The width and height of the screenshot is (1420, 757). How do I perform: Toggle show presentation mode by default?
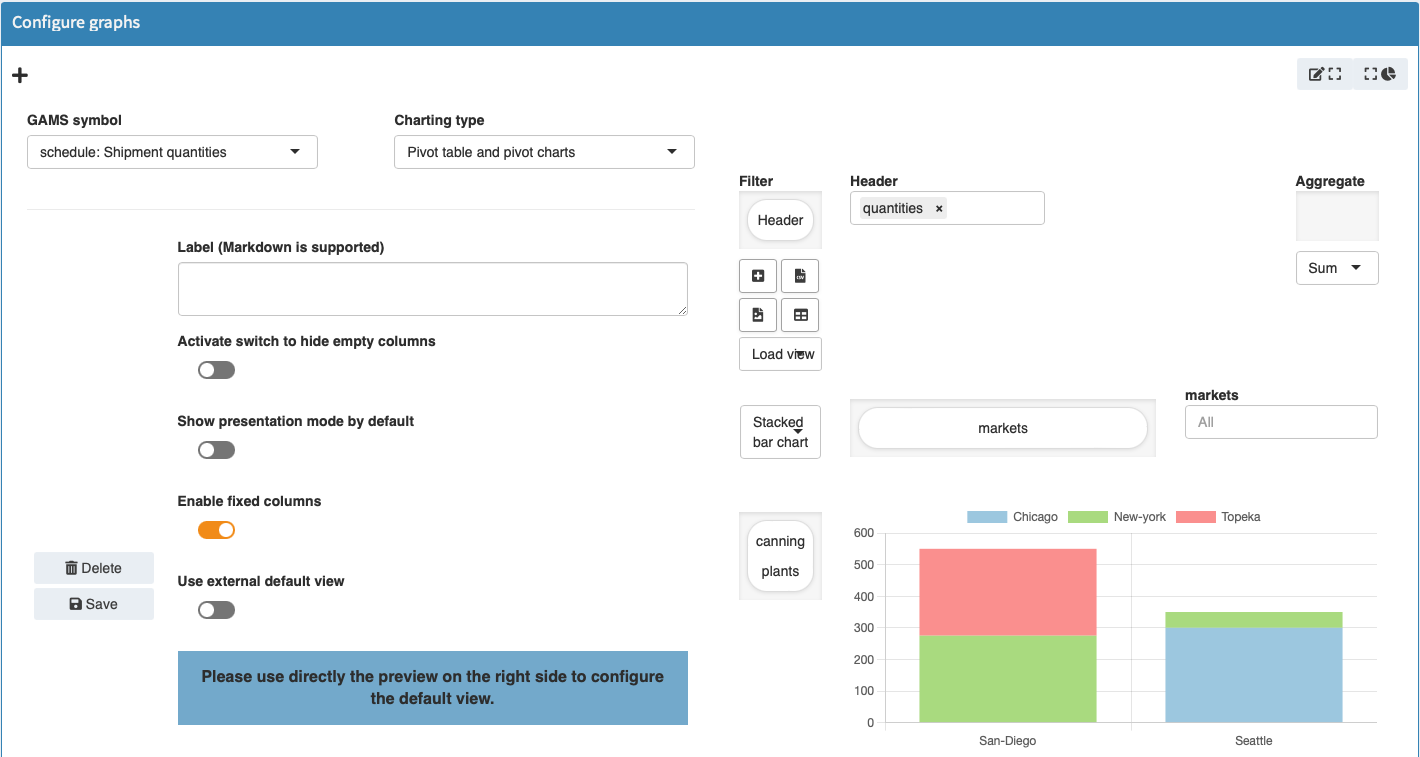coord(216,450)
